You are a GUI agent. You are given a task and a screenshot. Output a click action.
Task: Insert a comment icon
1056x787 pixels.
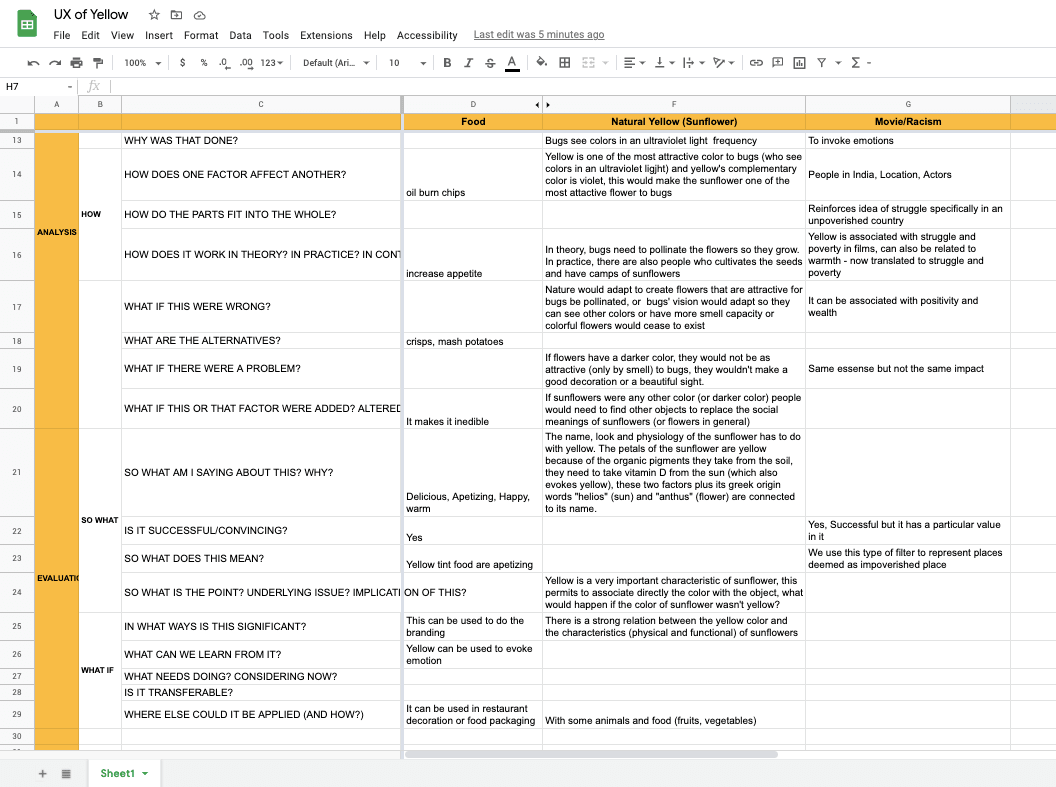(x=778, y=63)
